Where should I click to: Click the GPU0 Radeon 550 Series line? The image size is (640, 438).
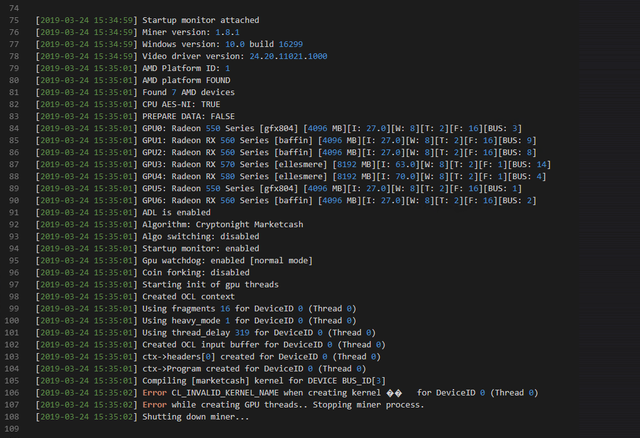point(279,129)
